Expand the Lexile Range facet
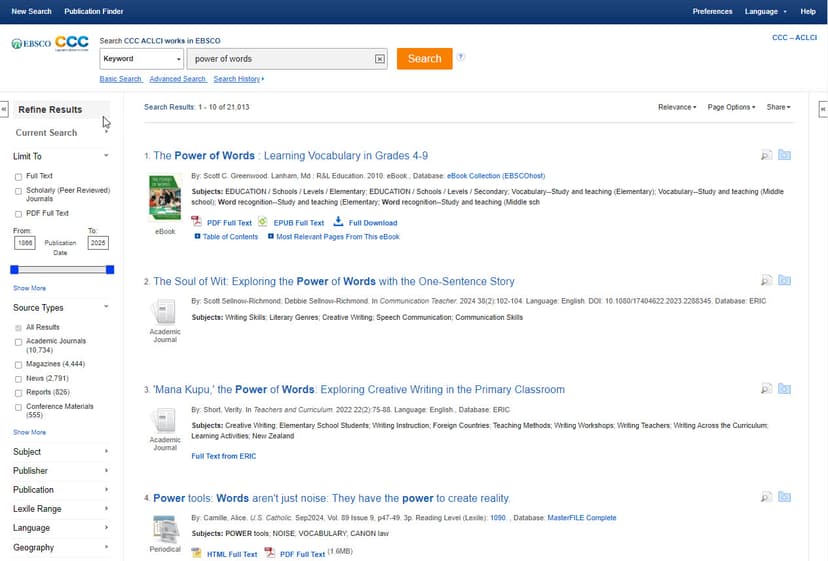Screen dimensions: 828x561 [60, 509]
